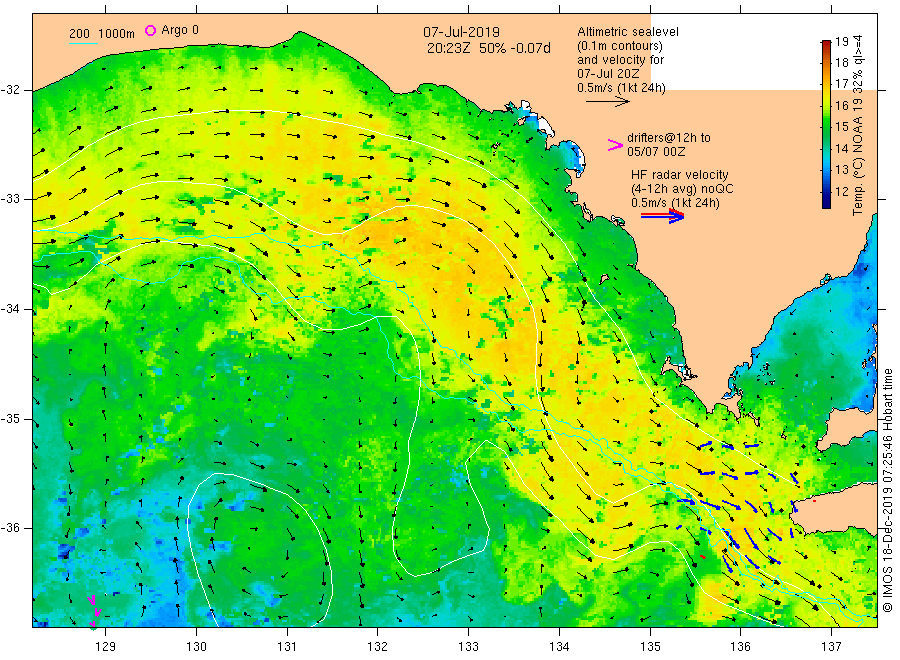Click the latitude label -33
The image size is (900, 660).
click(10, 200)
